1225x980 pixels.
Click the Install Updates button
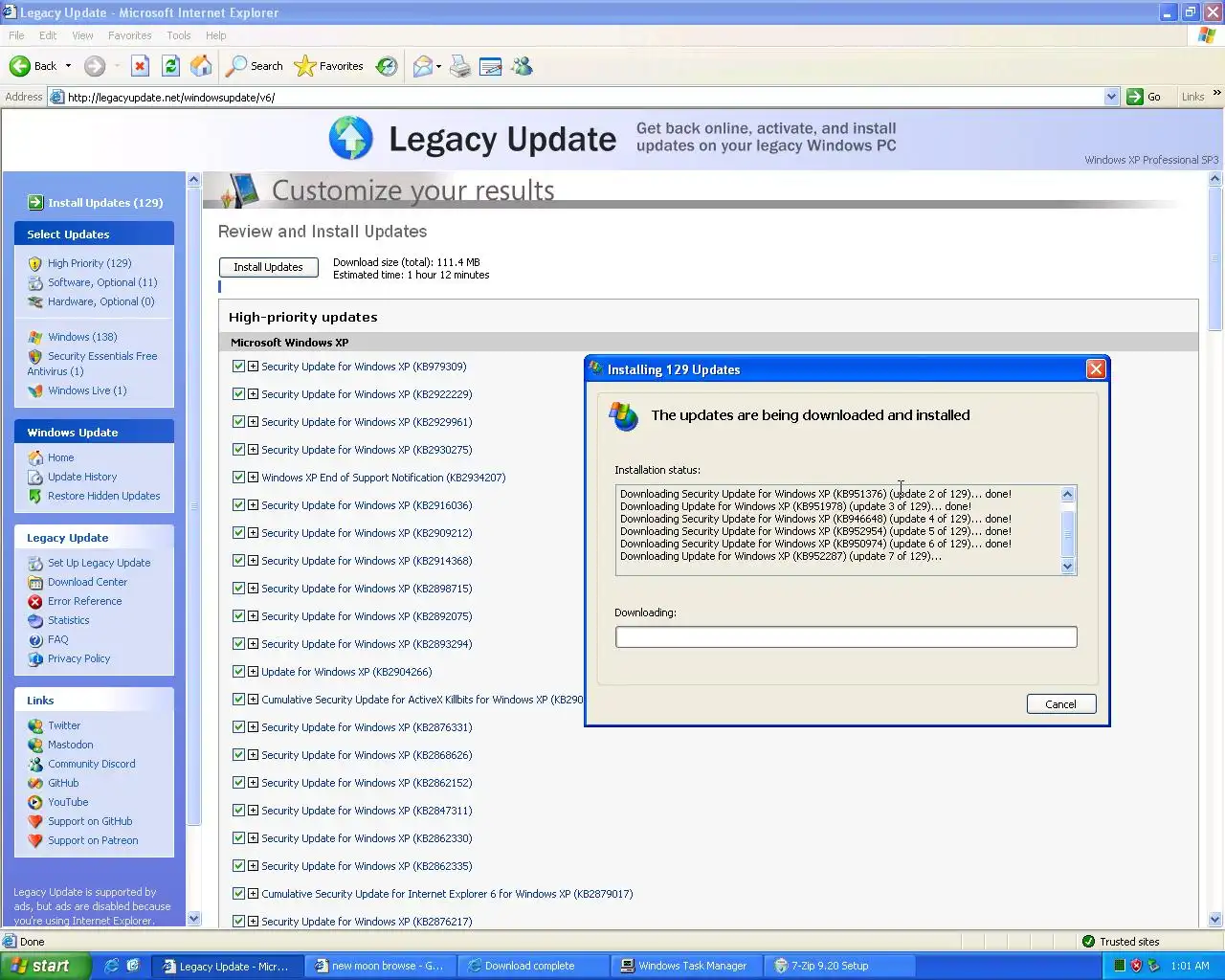point(268,267)
